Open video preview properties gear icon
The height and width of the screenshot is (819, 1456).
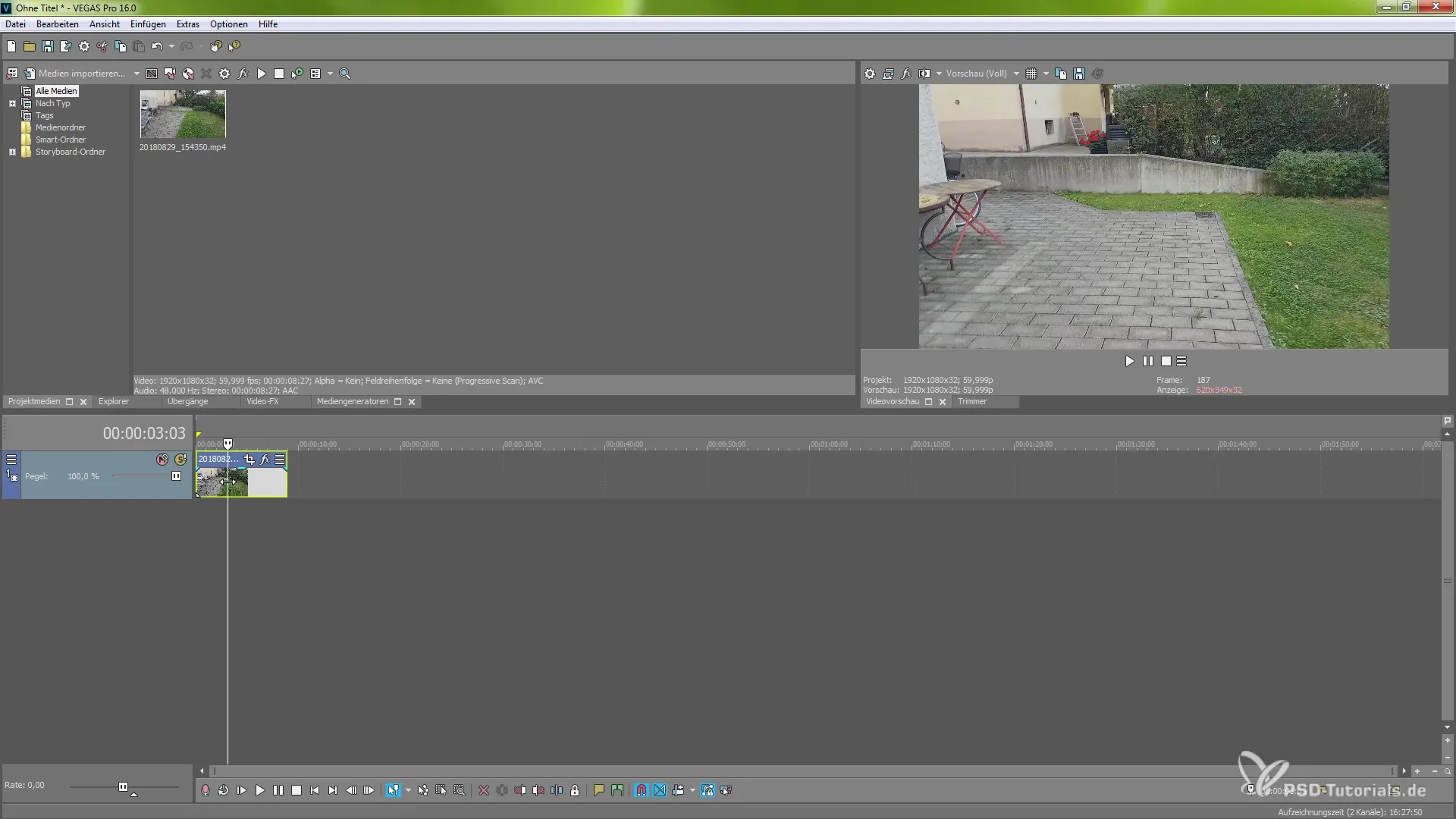click(x=870, y=74)
